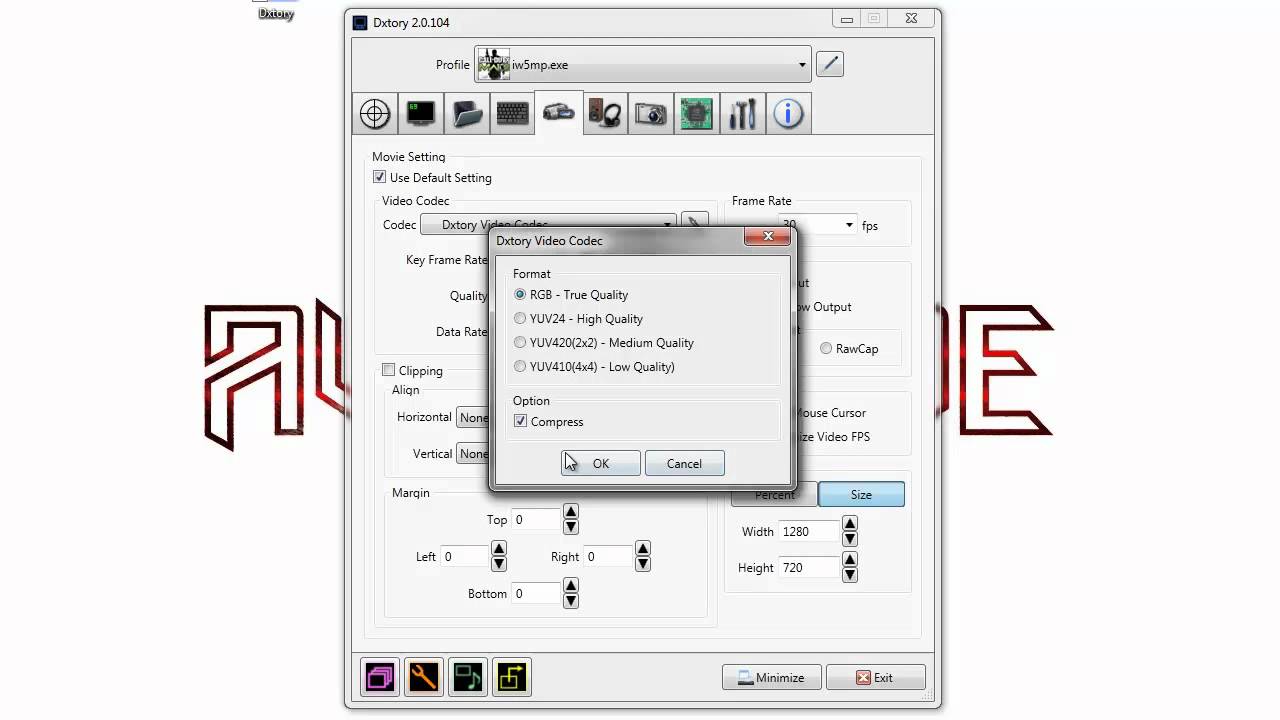Open the Frame Rate fps dropdown
Viewport: 1280px width, 720px height.
[849, 225]
